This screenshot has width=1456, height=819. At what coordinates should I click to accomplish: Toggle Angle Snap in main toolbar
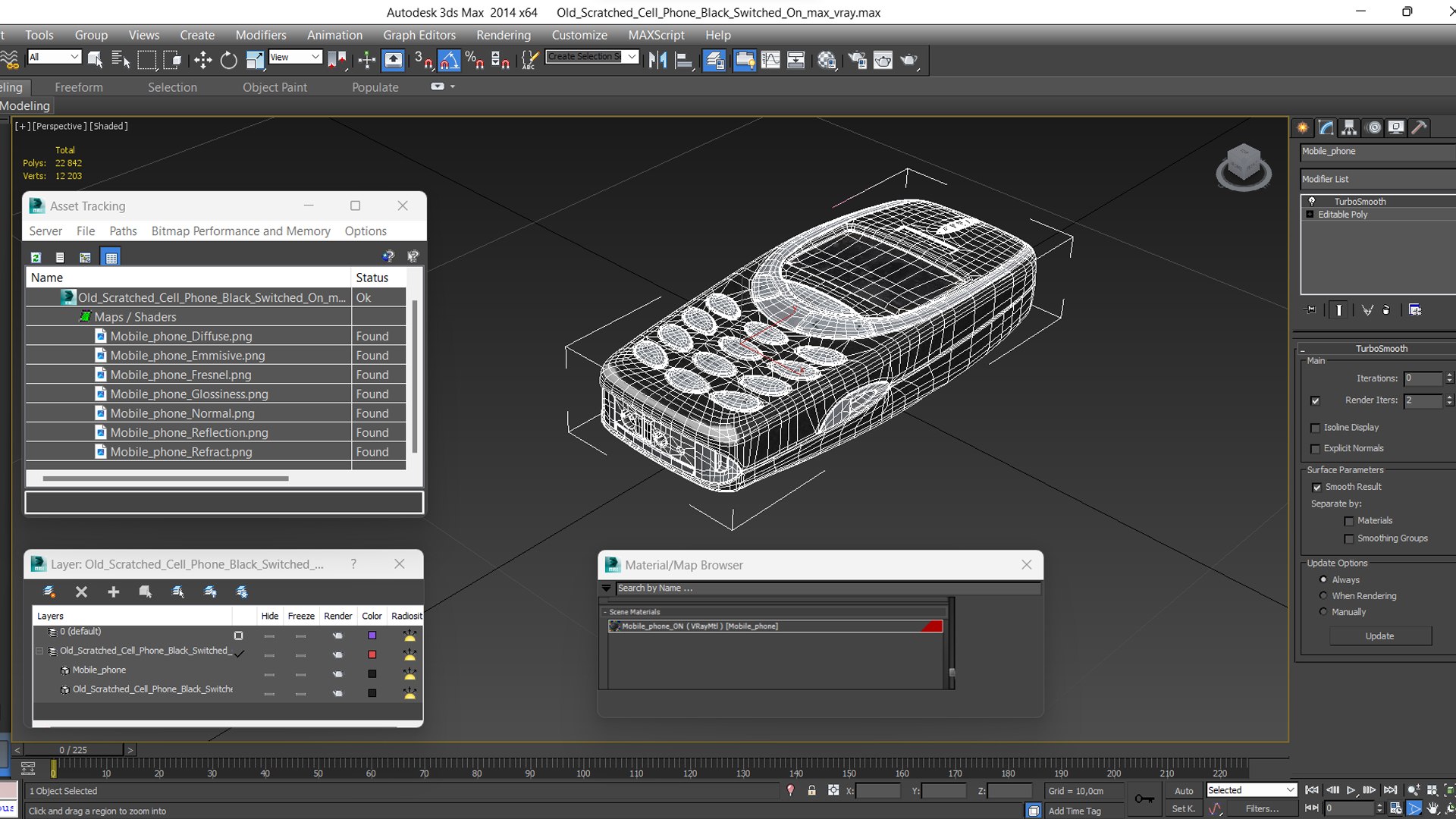[449, 60]
